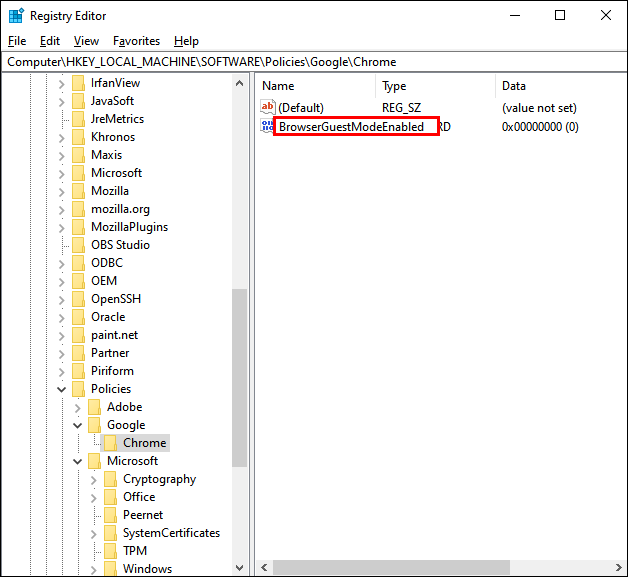Open the File menu
Screen dimensions: 628x577
17,41
